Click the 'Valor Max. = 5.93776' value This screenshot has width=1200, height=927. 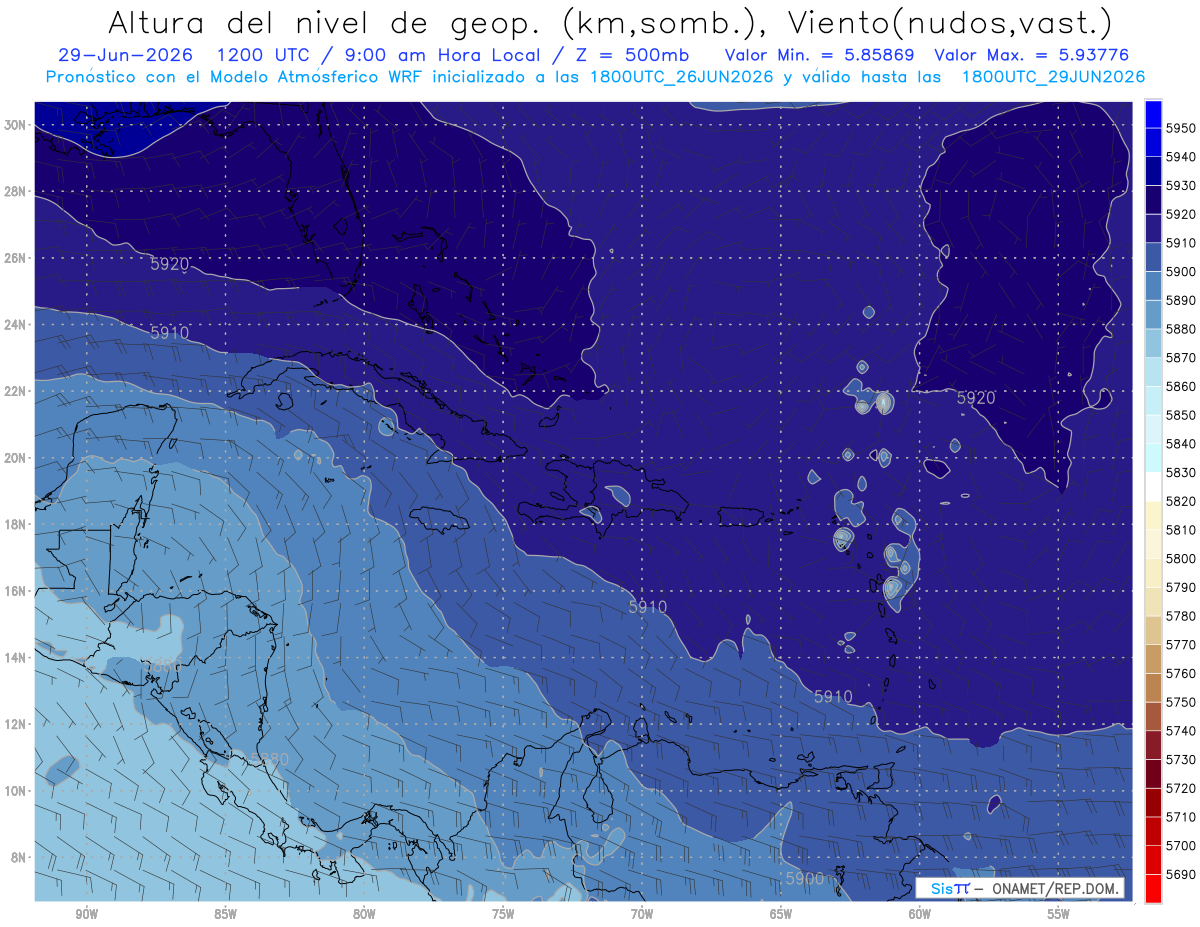[1032, 55]
